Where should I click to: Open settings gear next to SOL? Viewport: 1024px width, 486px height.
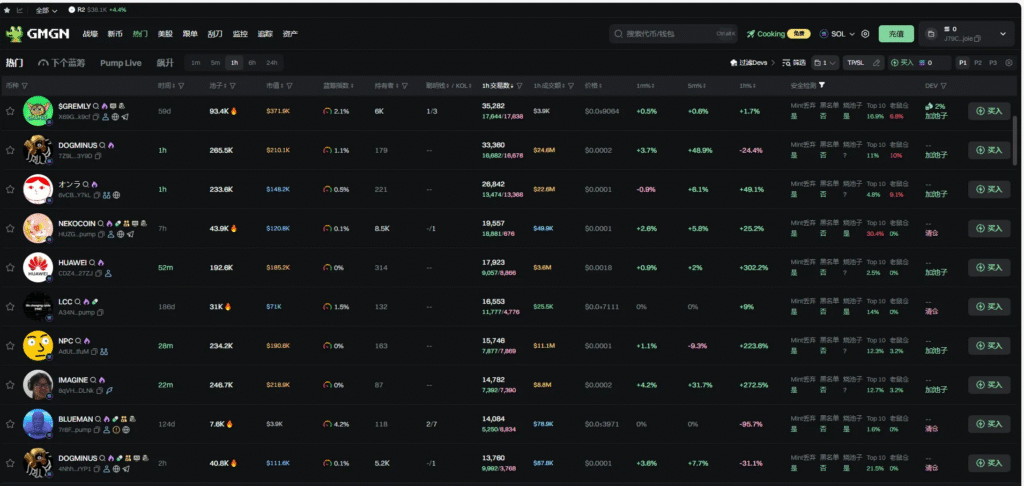(865, 34)
